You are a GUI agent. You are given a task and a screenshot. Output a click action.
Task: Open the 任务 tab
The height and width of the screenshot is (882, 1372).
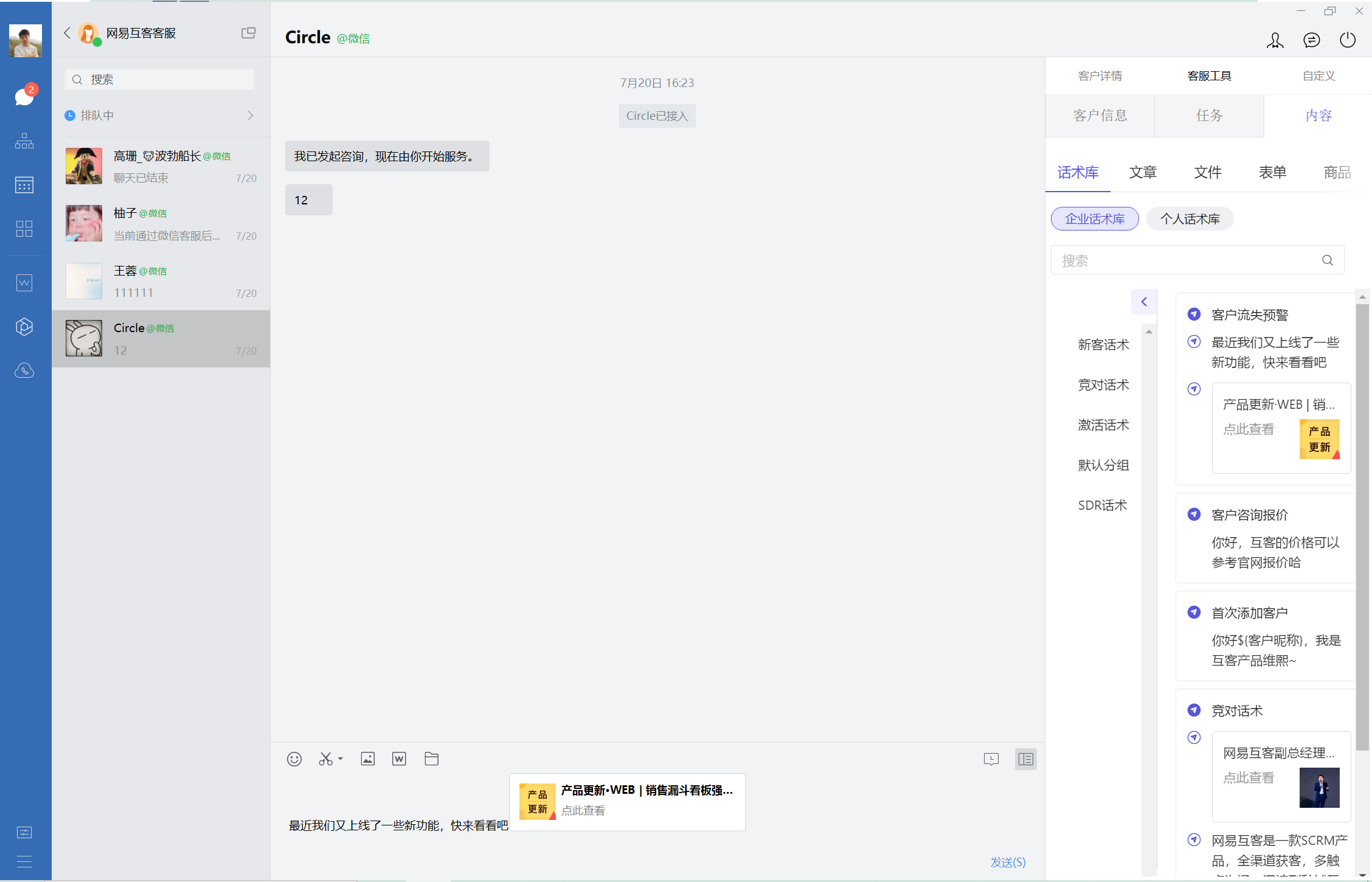1209,116
